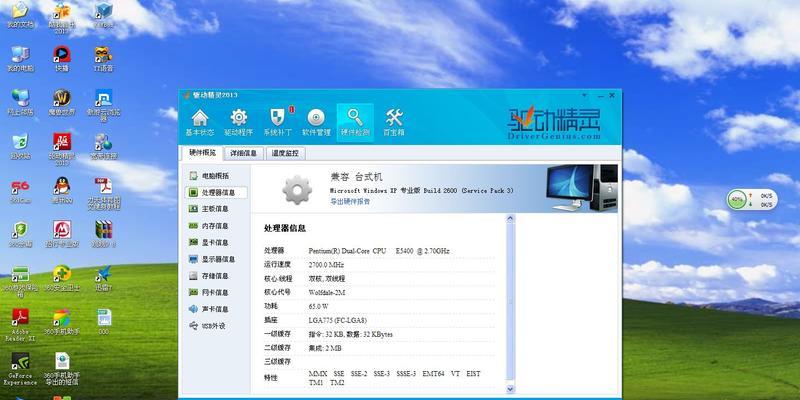Screen dimensions: 800x400
Task: Open 快播 desktop shortcut
Action: 62,58
